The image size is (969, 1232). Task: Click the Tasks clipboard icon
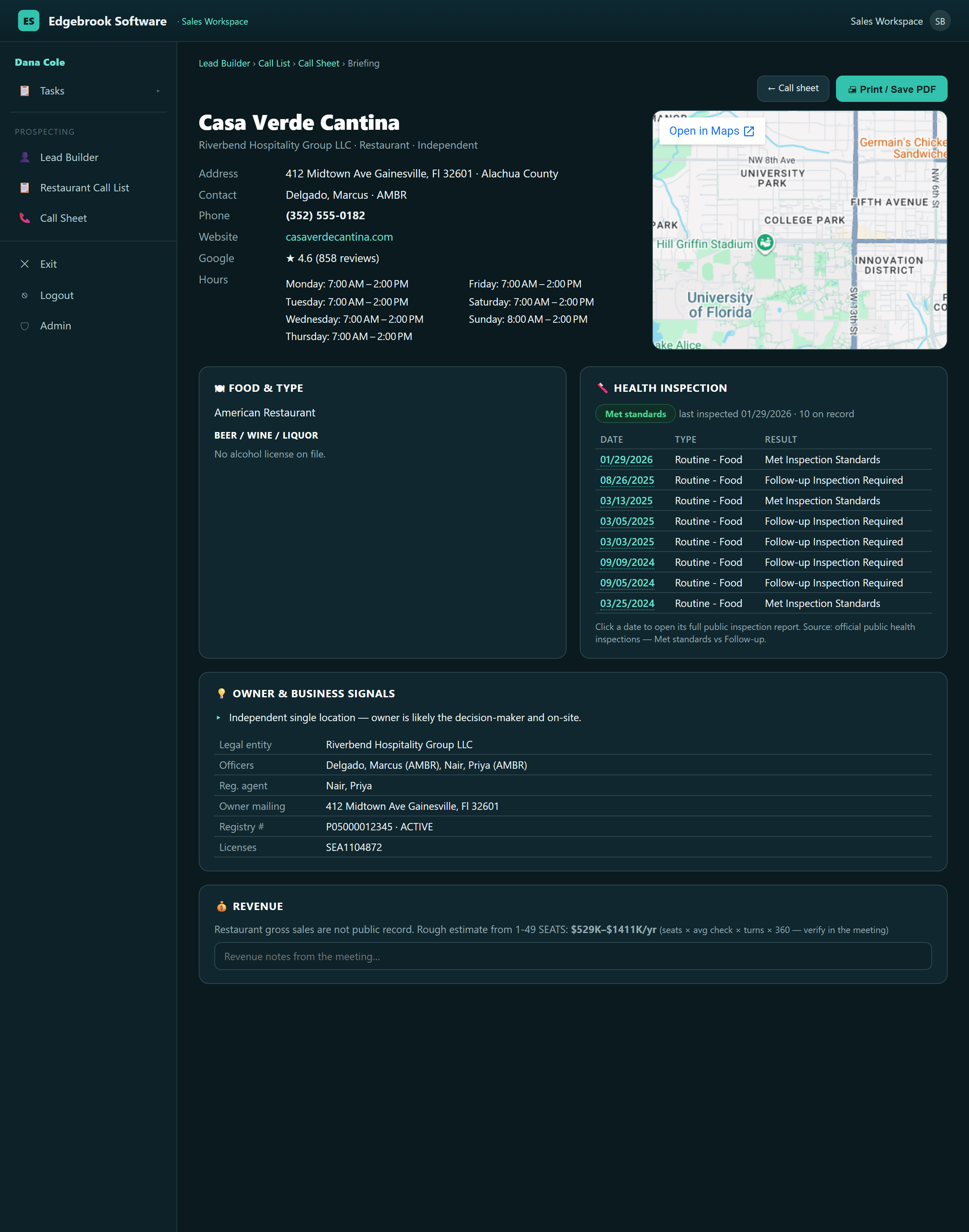click(x=24, y=91)
